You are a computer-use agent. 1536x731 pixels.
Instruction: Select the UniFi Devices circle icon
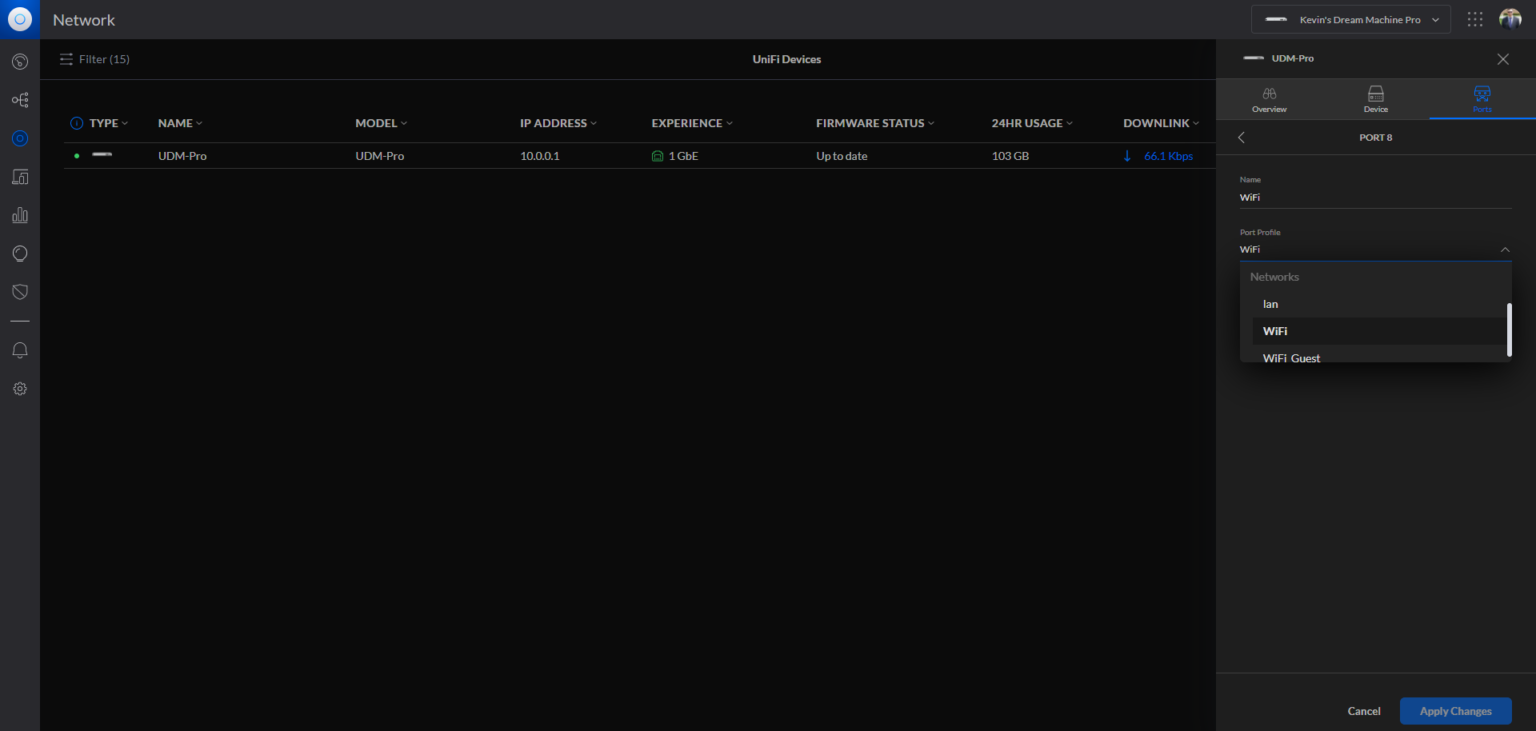20,139
